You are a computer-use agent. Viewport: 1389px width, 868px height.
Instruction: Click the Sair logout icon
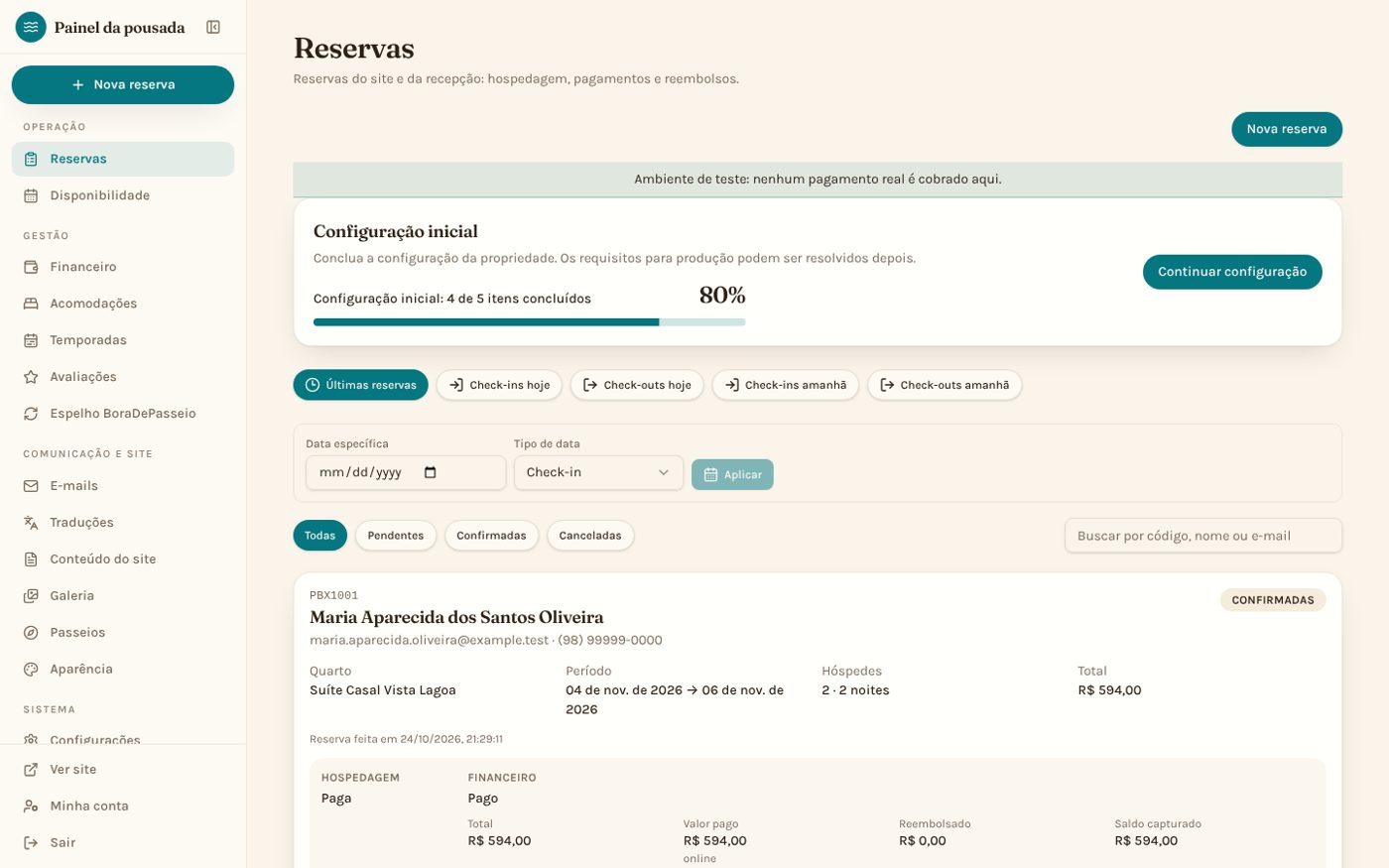(x=31, y=843)
